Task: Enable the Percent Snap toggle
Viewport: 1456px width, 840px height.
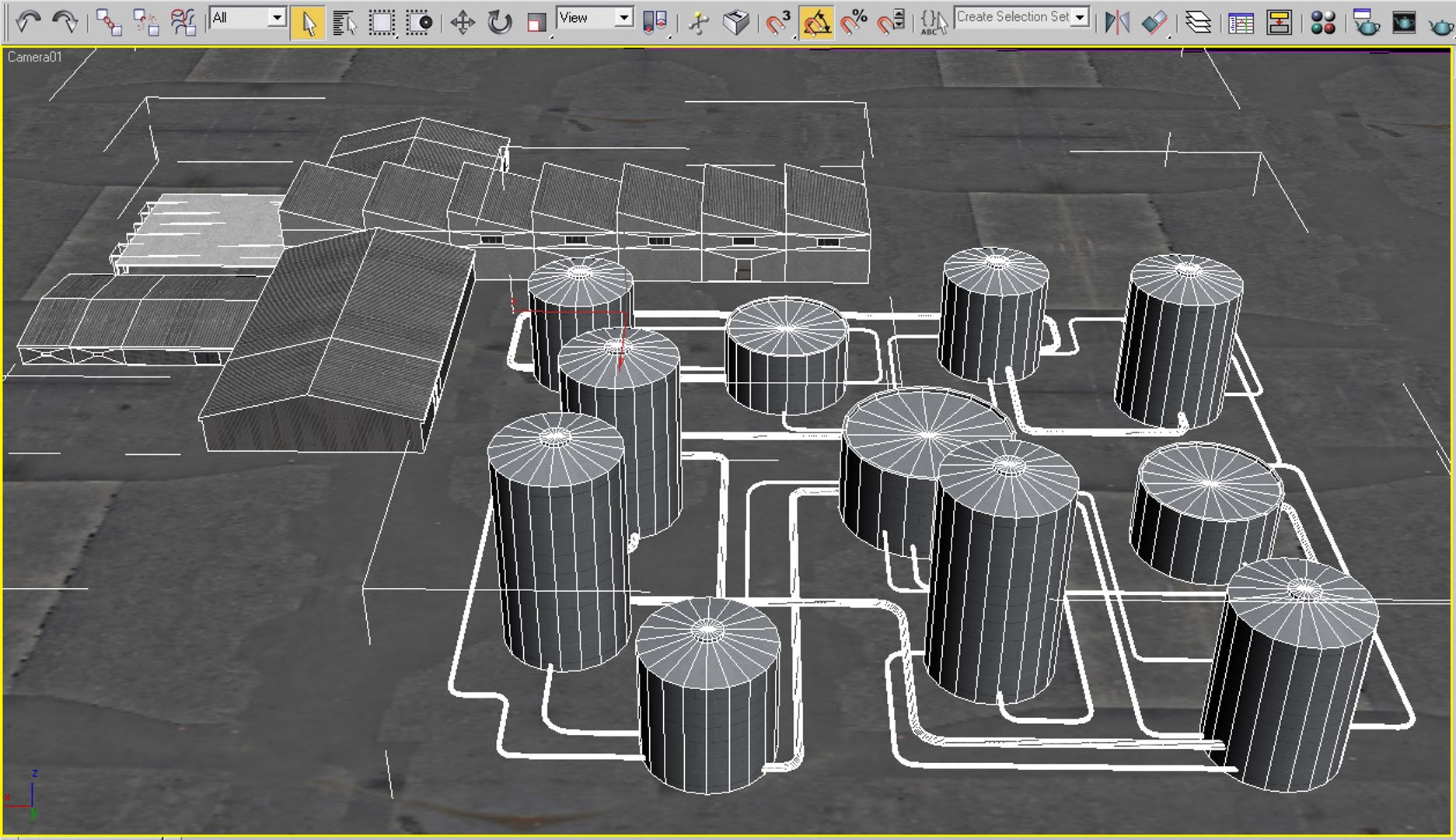Action: [854, 22]
